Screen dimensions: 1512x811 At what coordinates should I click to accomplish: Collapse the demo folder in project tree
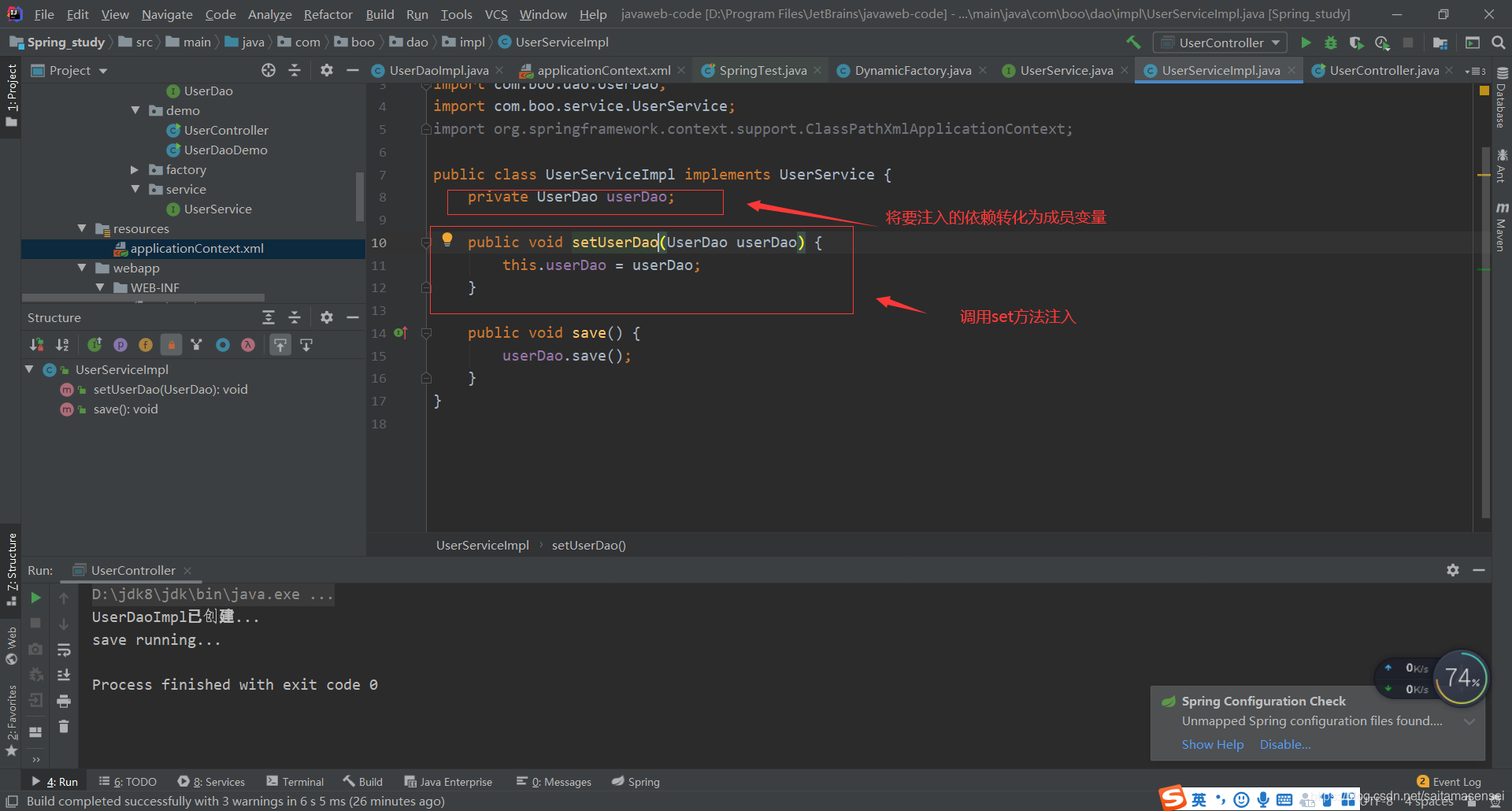pos(135,110)
